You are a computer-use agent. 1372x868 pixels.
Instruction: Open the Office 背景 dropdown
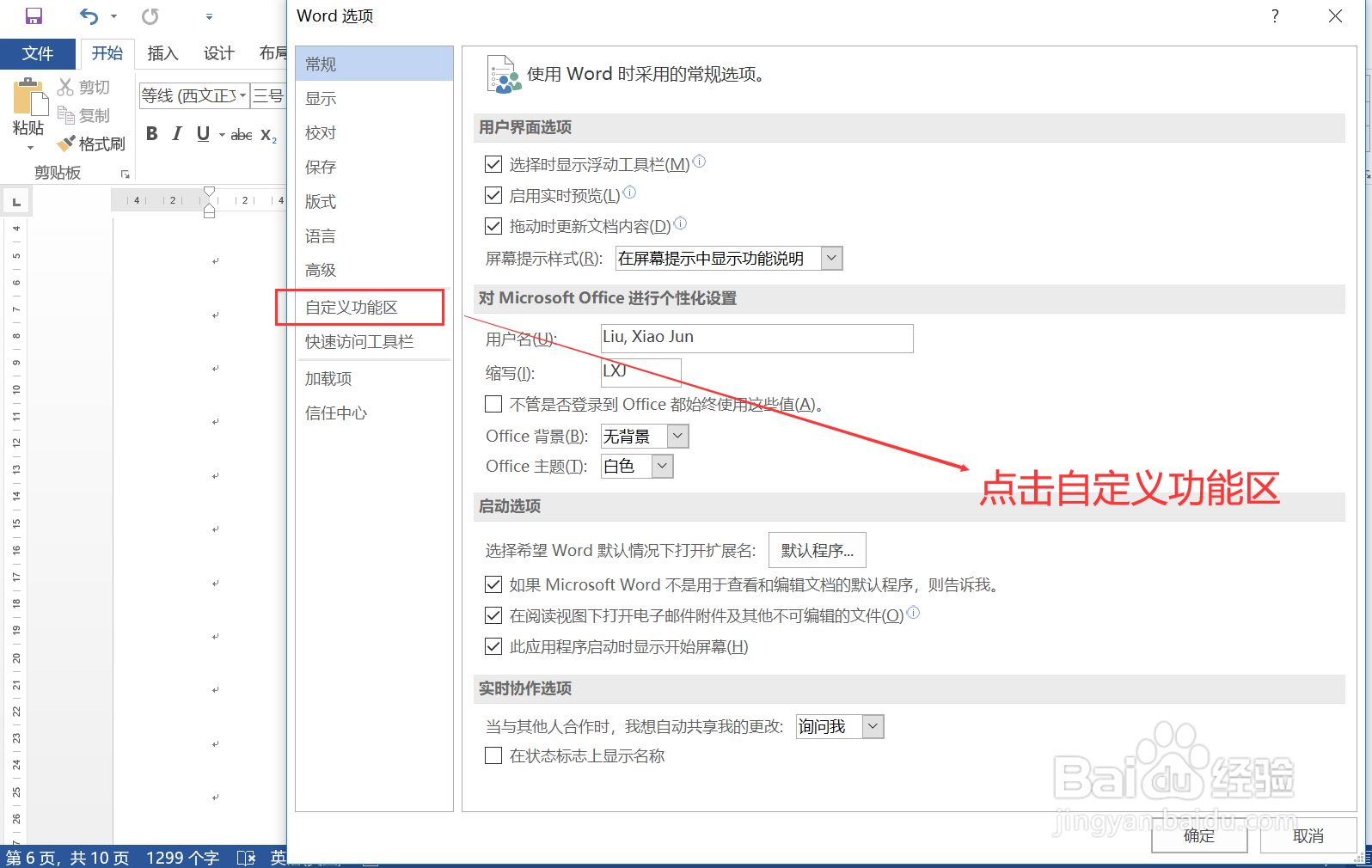(645, 436)
